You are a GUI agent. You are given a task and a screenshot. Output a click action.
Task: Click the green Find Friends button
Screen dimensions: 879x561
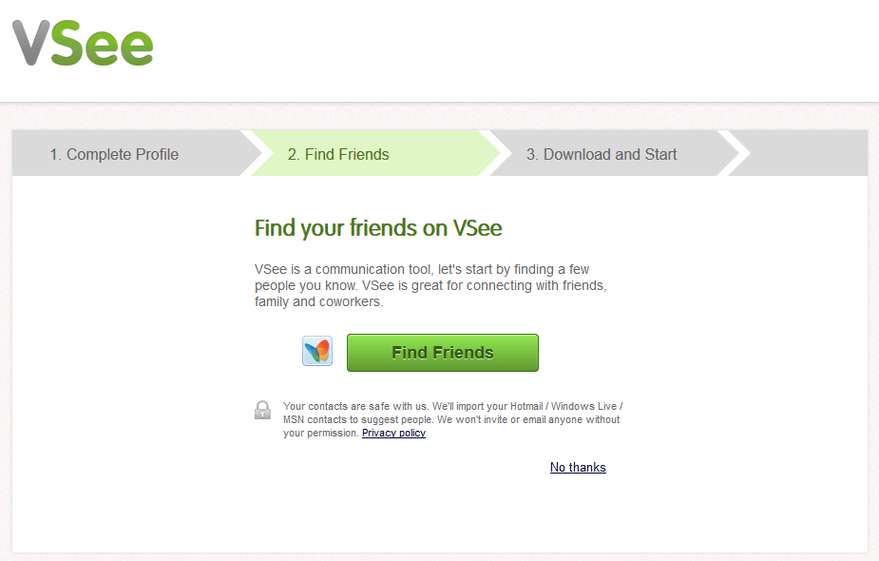click(442, 353)
